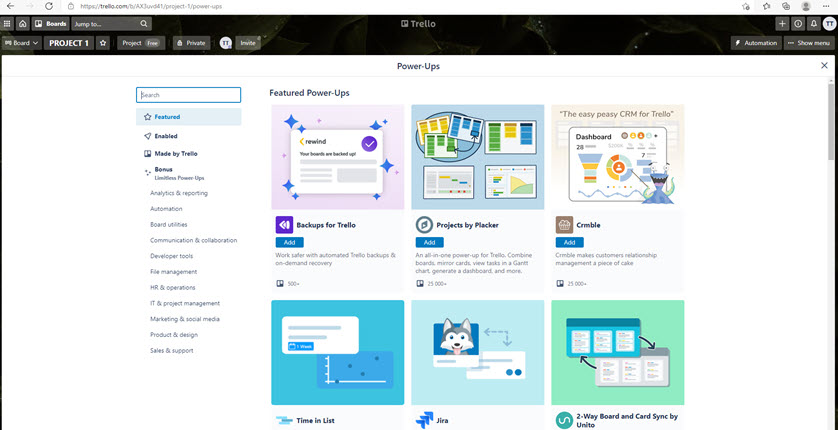Image resolution: width=838 pixels, height=430 pixels.
Task: Click the Projects by Placker preview image
Action: (x=478, y=157)
